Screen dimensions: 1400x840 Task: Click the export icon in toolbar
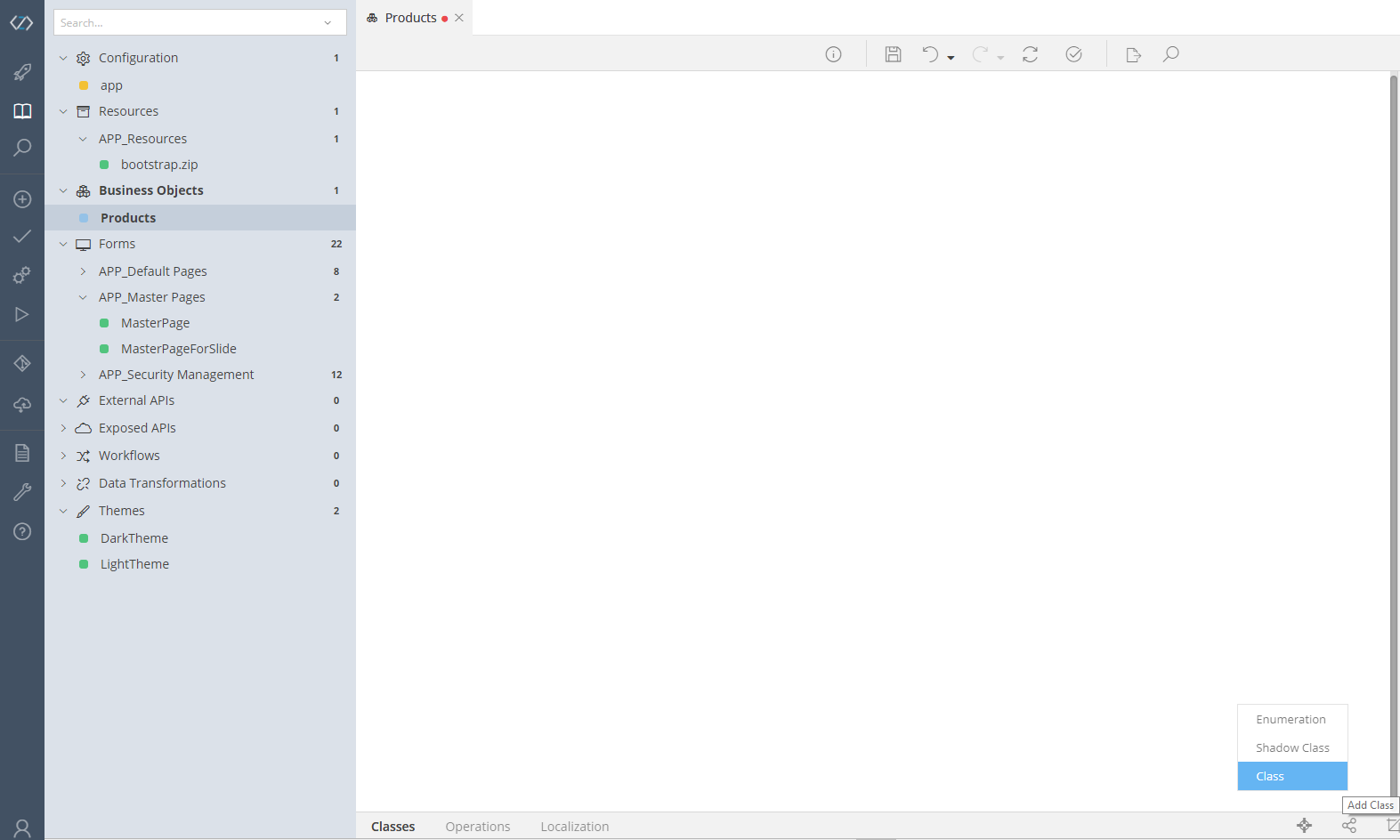tap(1133, 55)
